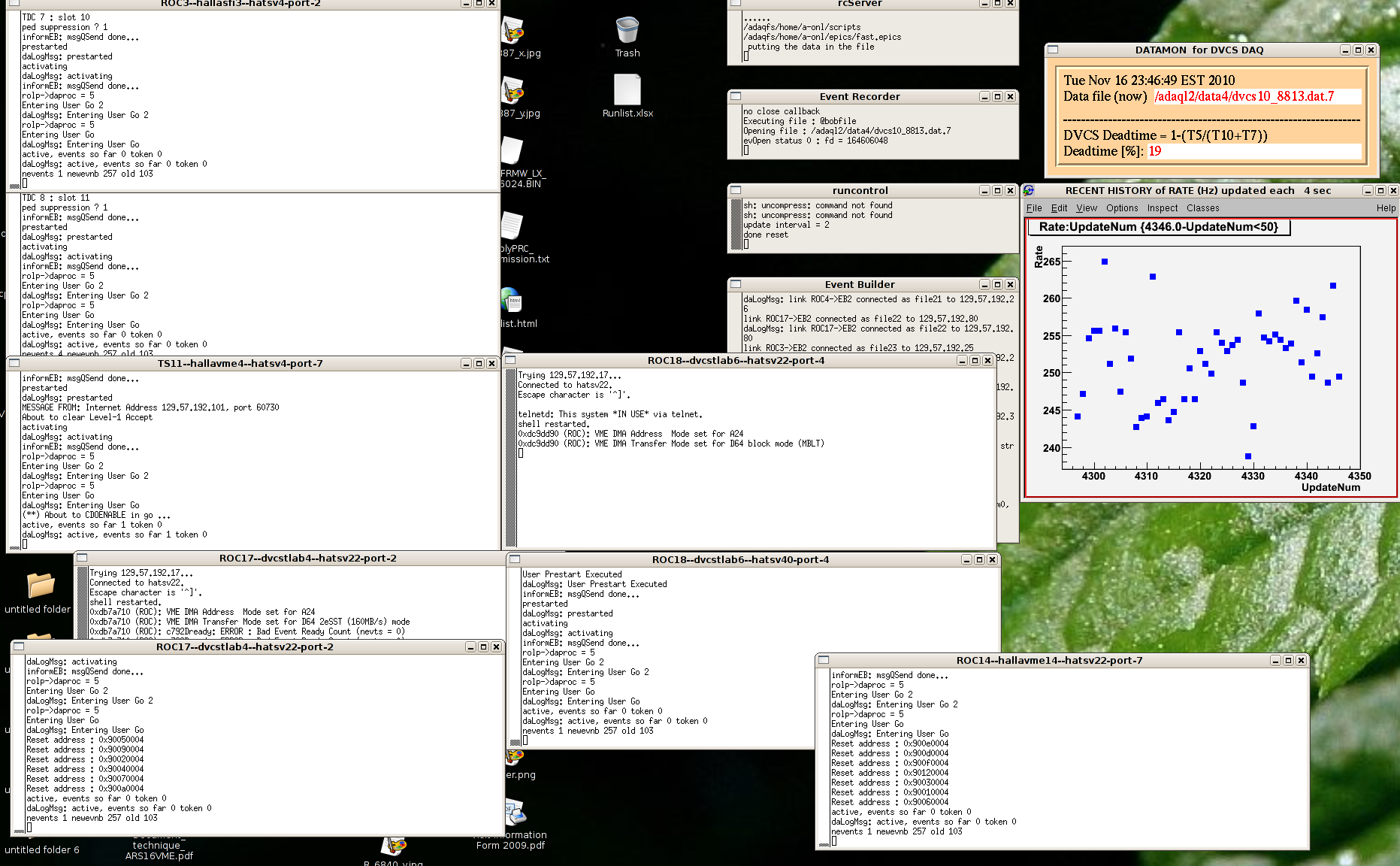Click 'shell restarted.' in ROC18 hatsv22-port-4 window
Screen dimensions: 1400x866
tap(553, 424)
